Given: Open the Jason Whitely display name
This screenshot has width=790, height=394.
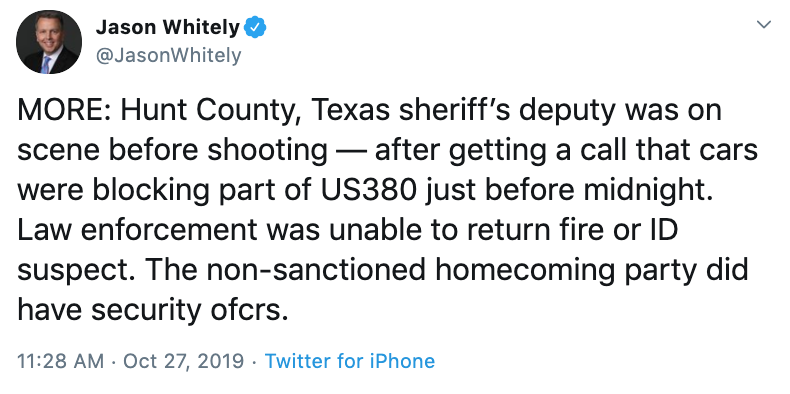Looking at the screenshot, I should 168,27.
